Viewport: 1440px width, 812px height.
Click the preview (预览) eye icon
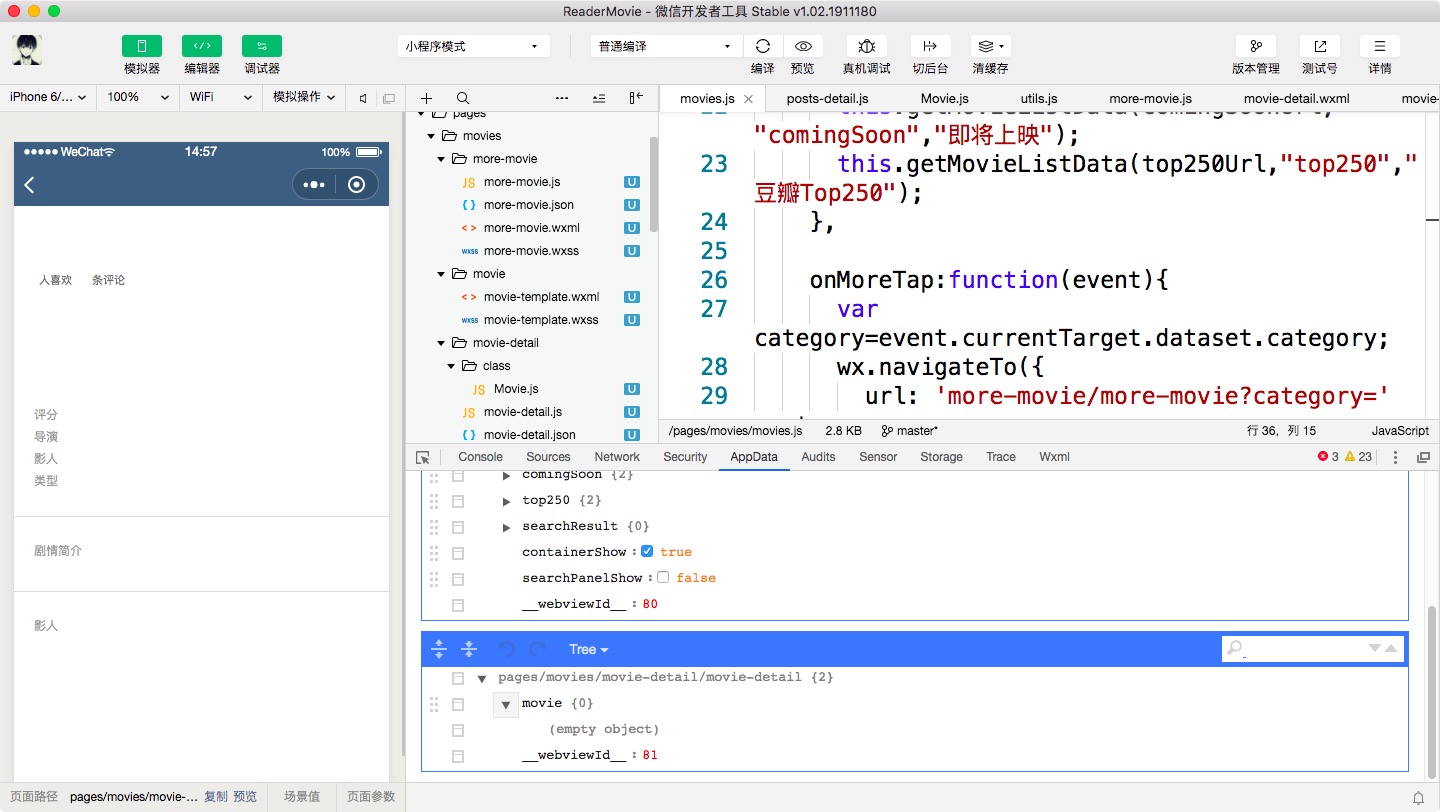click(x=803, y=46)
